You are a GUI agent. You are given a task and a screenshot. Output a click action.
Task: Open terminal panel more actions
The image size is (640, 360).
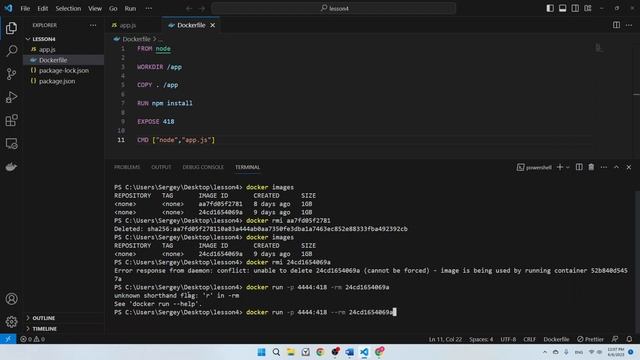pyautogui.click(x=604, y=167)
